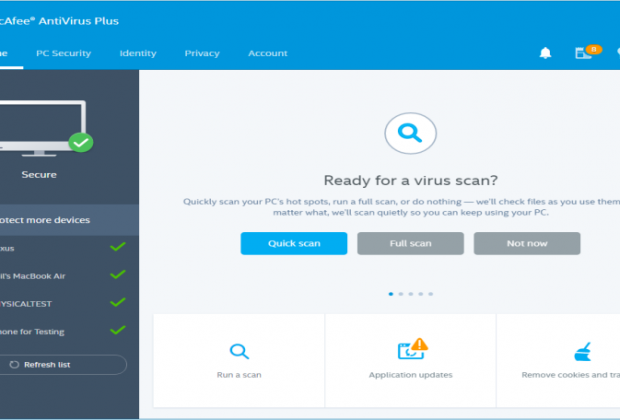Image resolution: width=620 pixels, height=420 pixels.
Task: Switch to the PC Security tab
Action: 64,53
